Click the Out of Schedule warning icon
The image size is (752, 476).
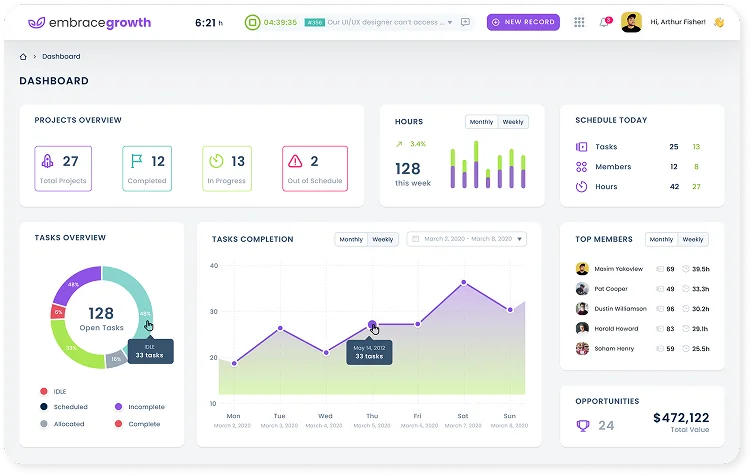[295, 161]
